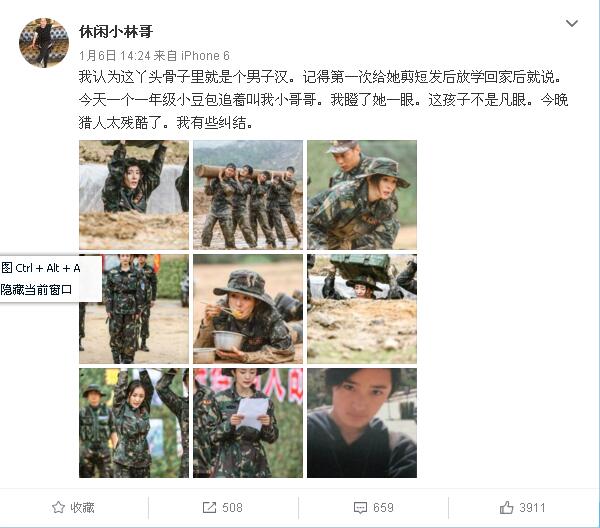
Task: Open the 休闲小林哥 username link
Action: click(x=116, y=31)
